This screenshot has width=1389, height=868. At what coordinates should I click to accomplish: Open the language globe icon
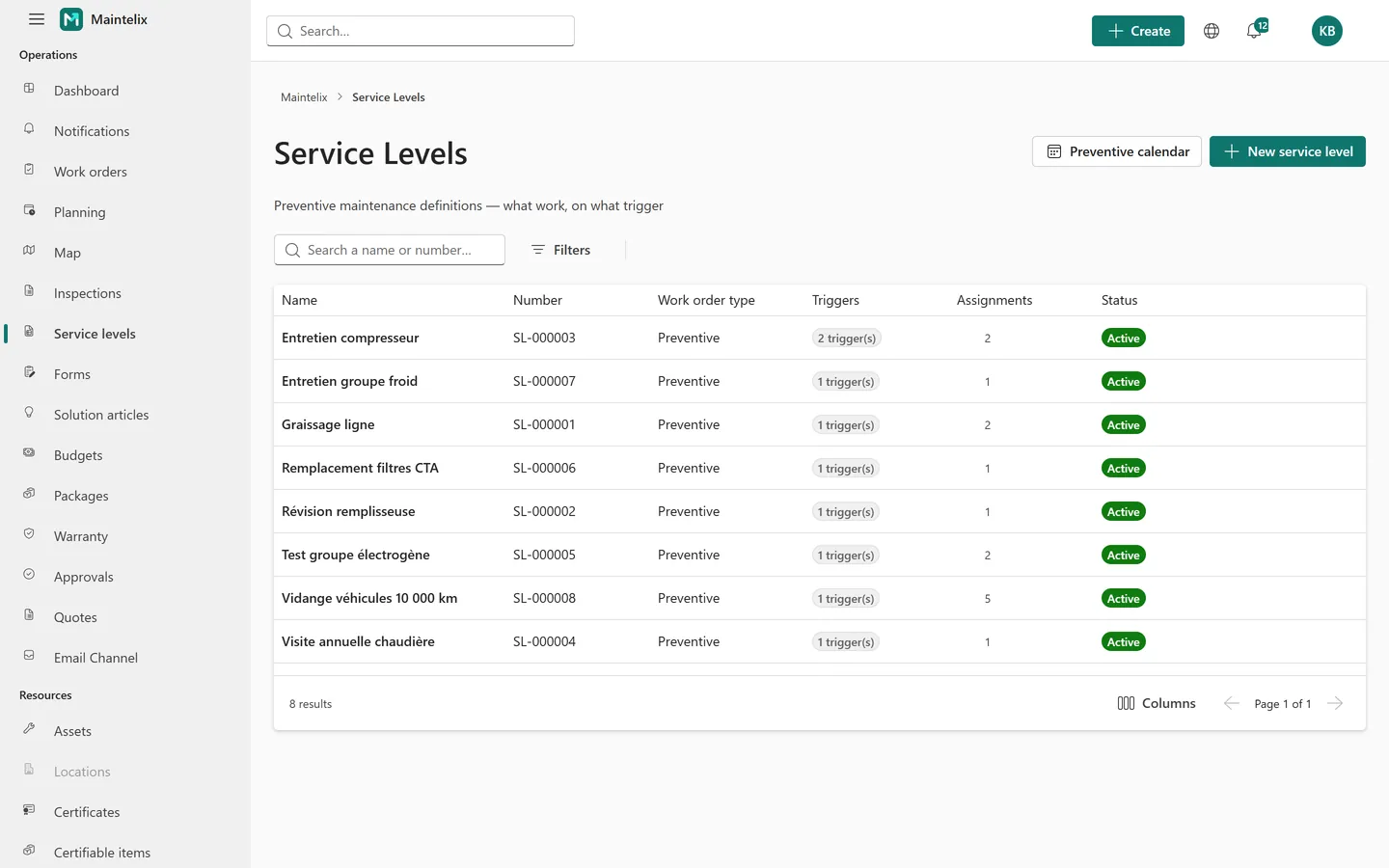pyautogui.click(x=1212, y=31)
